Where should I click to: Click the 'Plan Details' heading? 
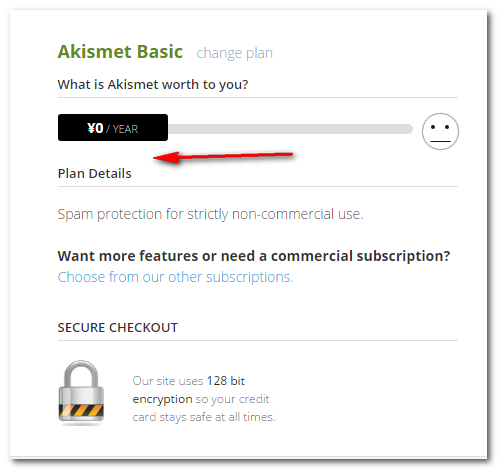click(95, 174)
